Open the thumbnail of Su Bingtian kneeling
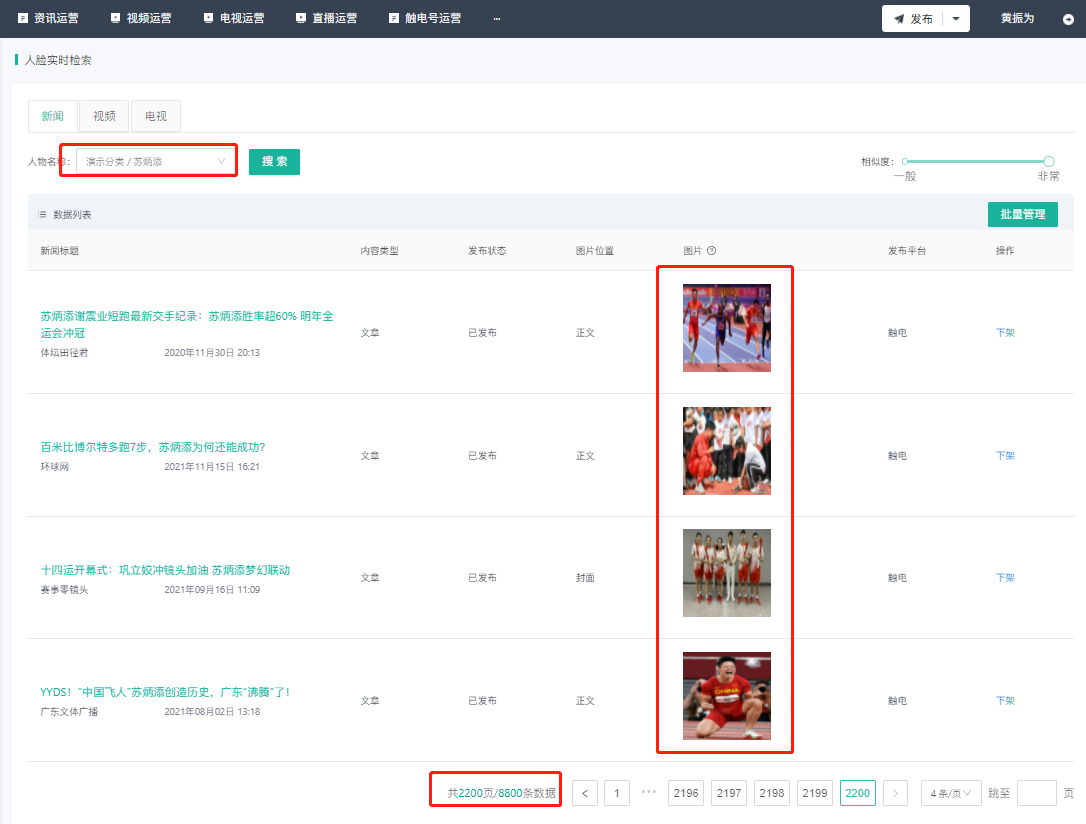 coord(727,696)
